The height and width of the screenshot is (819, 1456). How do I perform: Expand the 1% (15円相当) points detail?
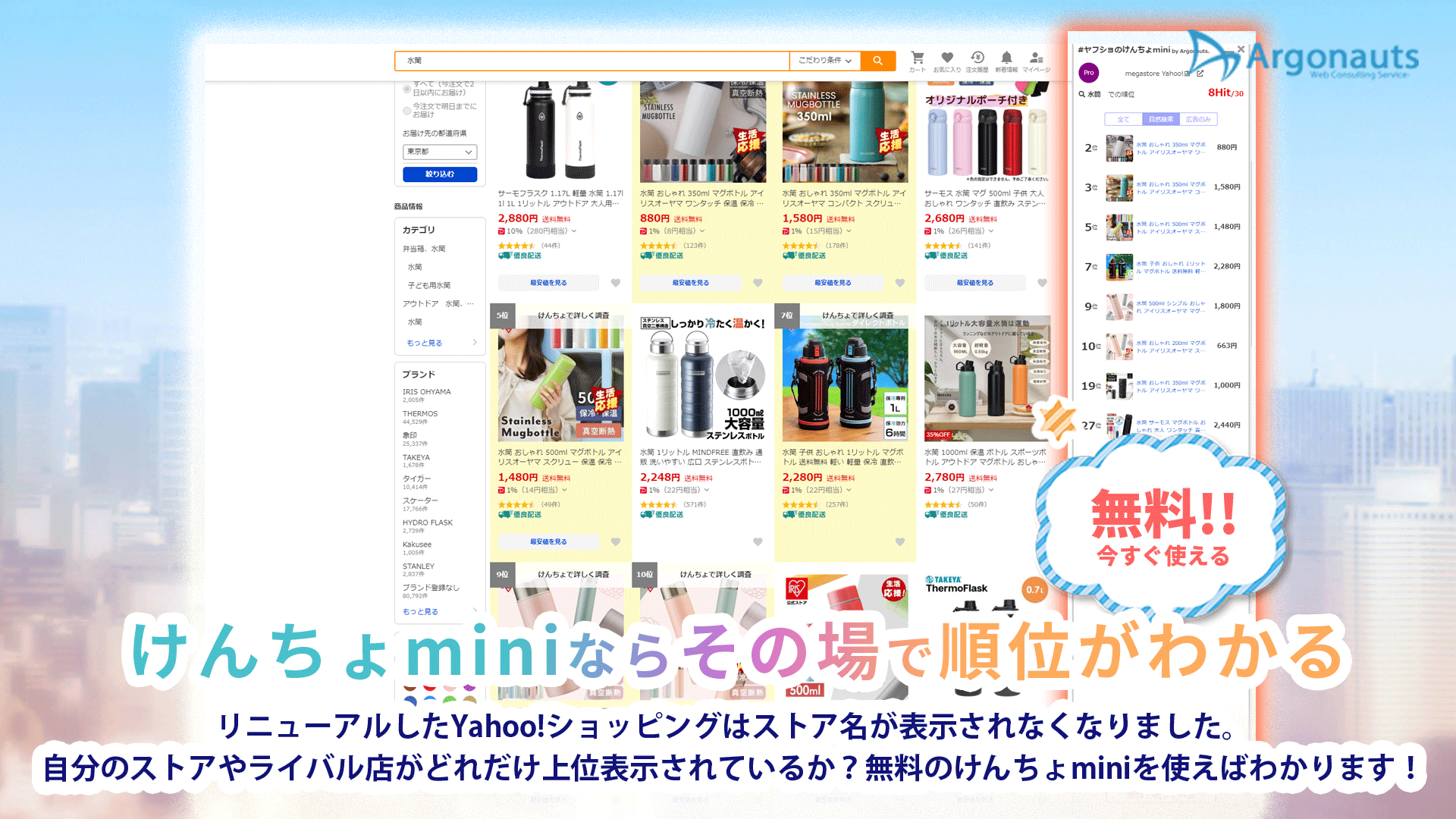pos(849,231)
